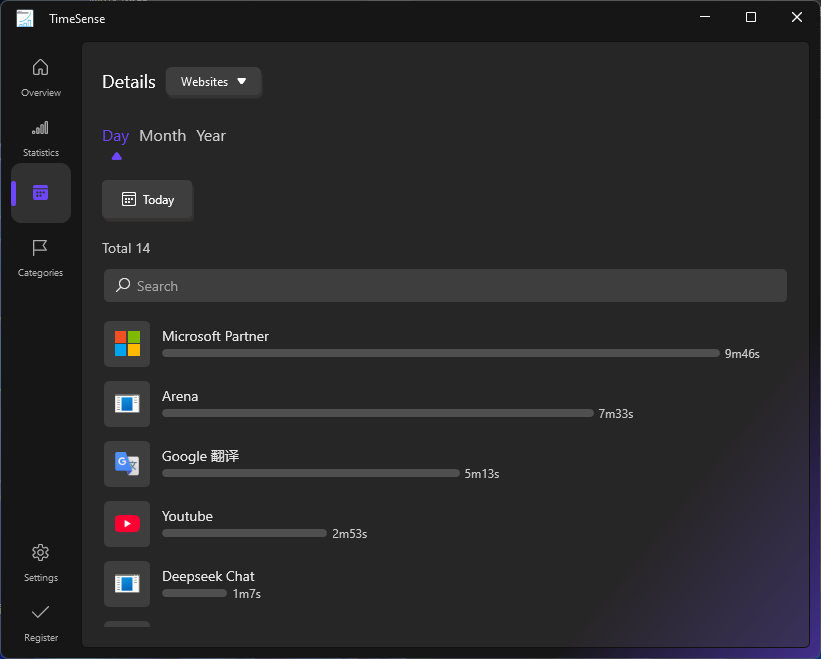Open Settings gear in sidebar

click(x=41, y=563)
